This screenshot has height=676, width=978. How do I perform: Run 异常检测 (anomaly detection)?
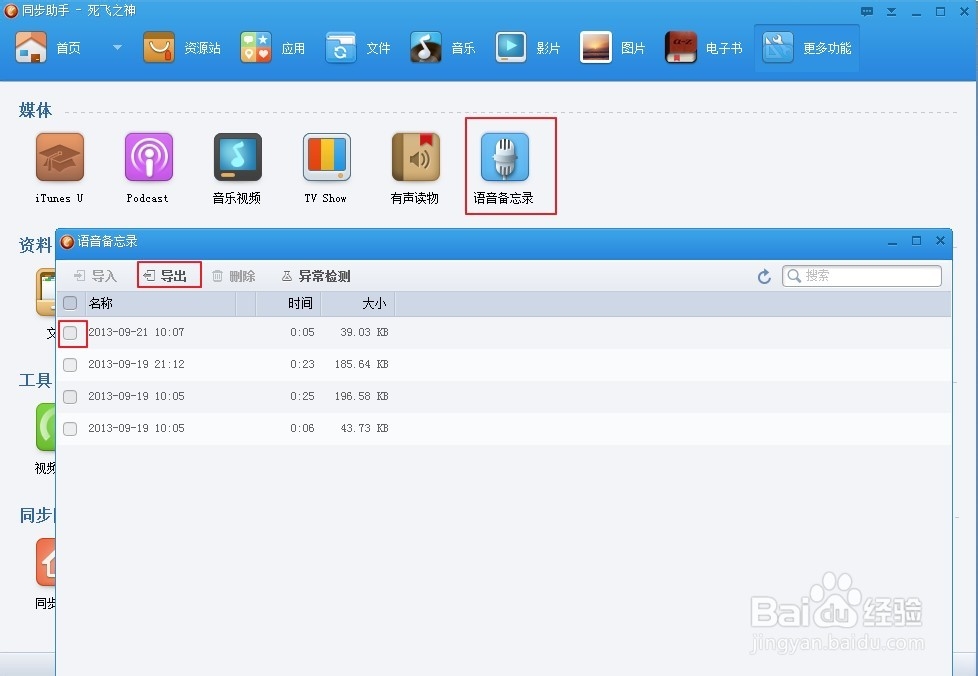click(x=322, y=276)
